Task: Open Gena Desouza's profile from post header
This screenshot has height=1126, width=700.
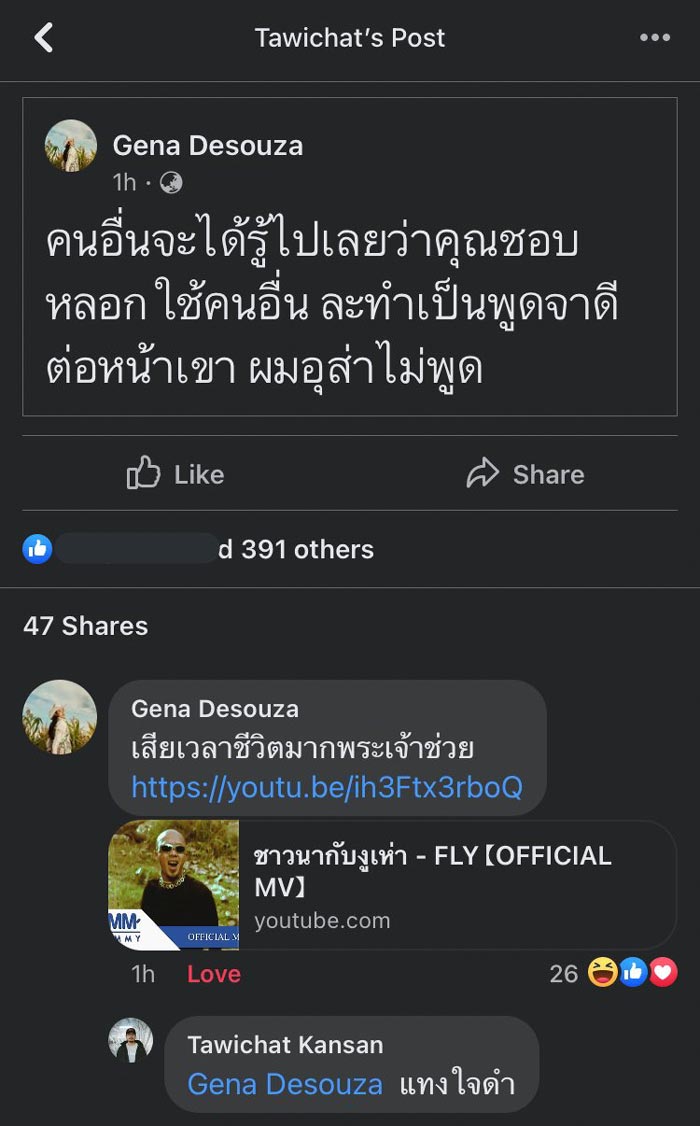Action: (x=207, y=146)
